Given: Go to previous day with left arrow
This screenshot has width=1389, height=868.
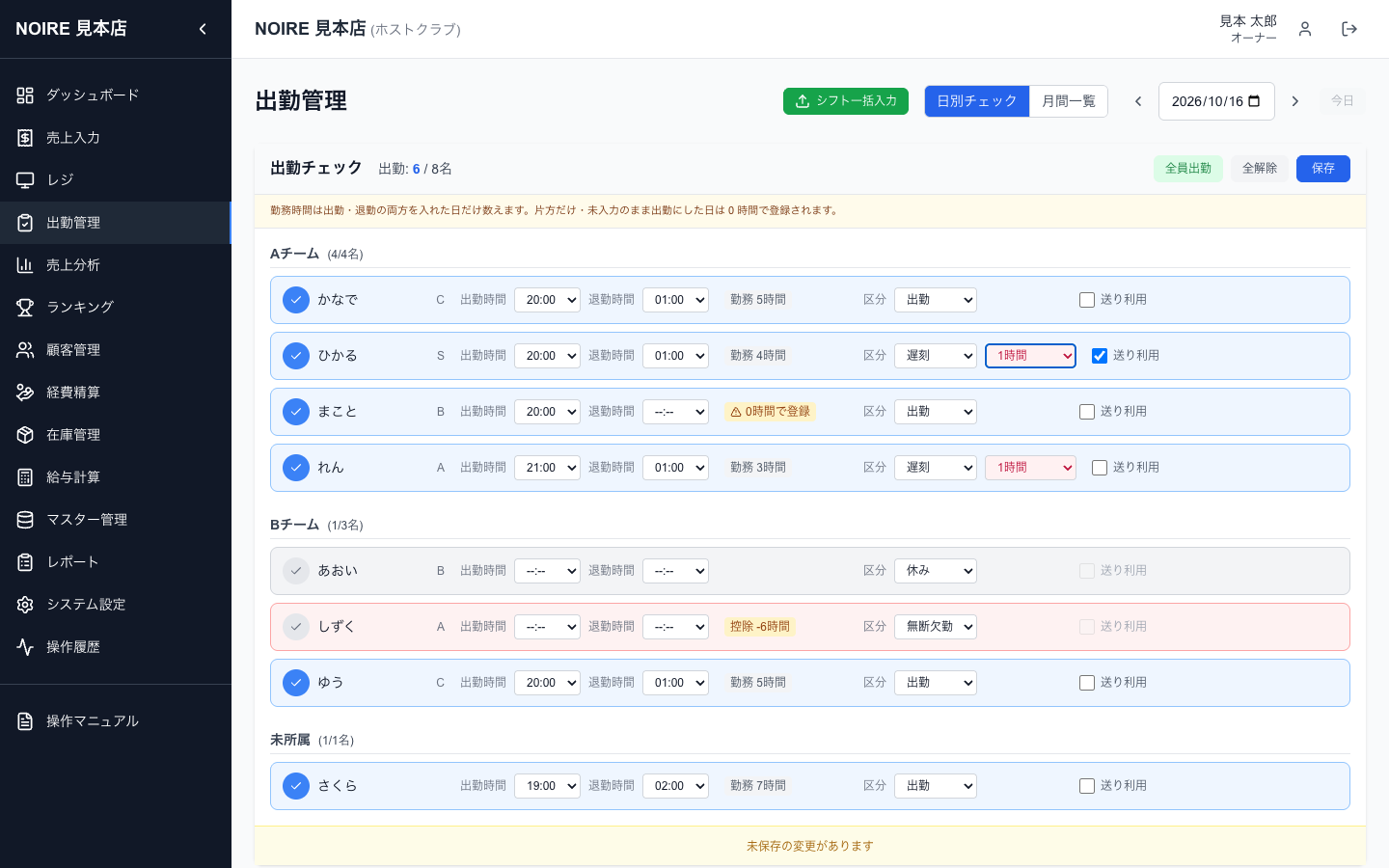Looking at the screenshot, I should pyautogui.click(x=1138, y=101).
